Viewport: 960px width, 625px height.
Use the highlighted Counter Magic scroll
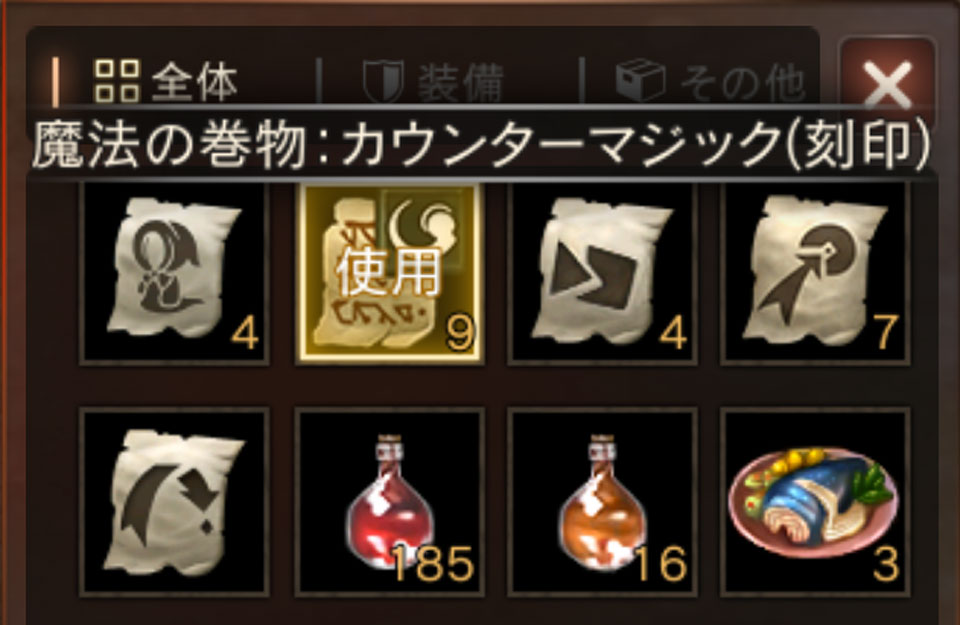[x=389, y=272]
